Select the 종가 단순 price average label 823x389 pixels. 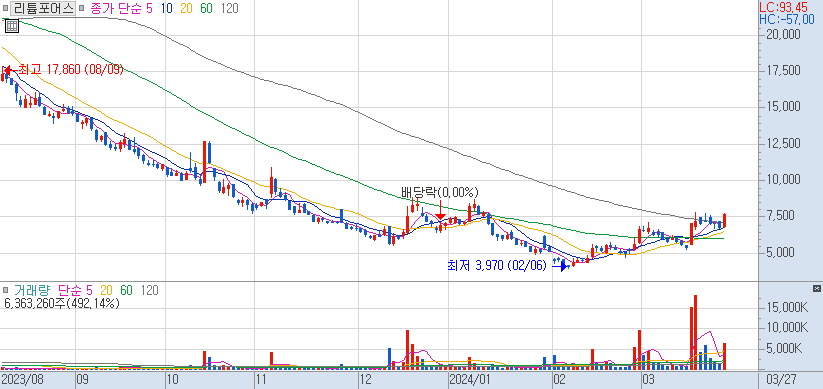116,8
